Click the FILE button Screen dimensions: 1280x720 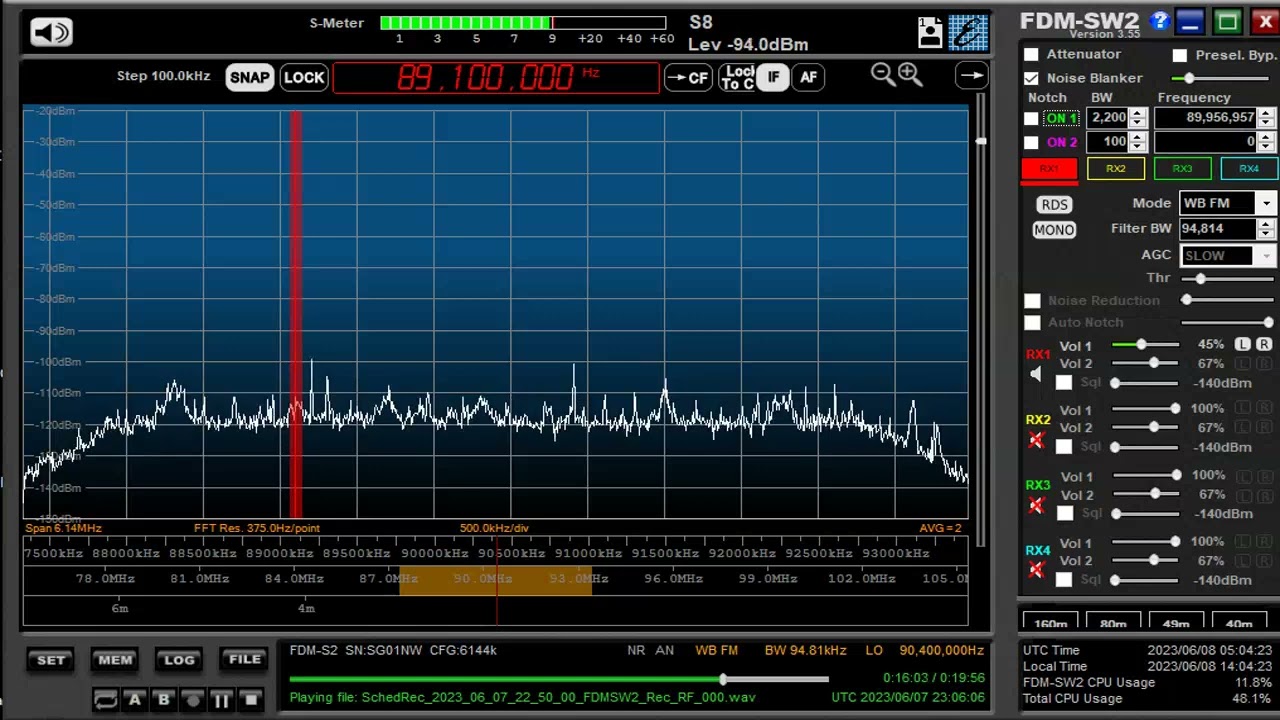(245, 660)
